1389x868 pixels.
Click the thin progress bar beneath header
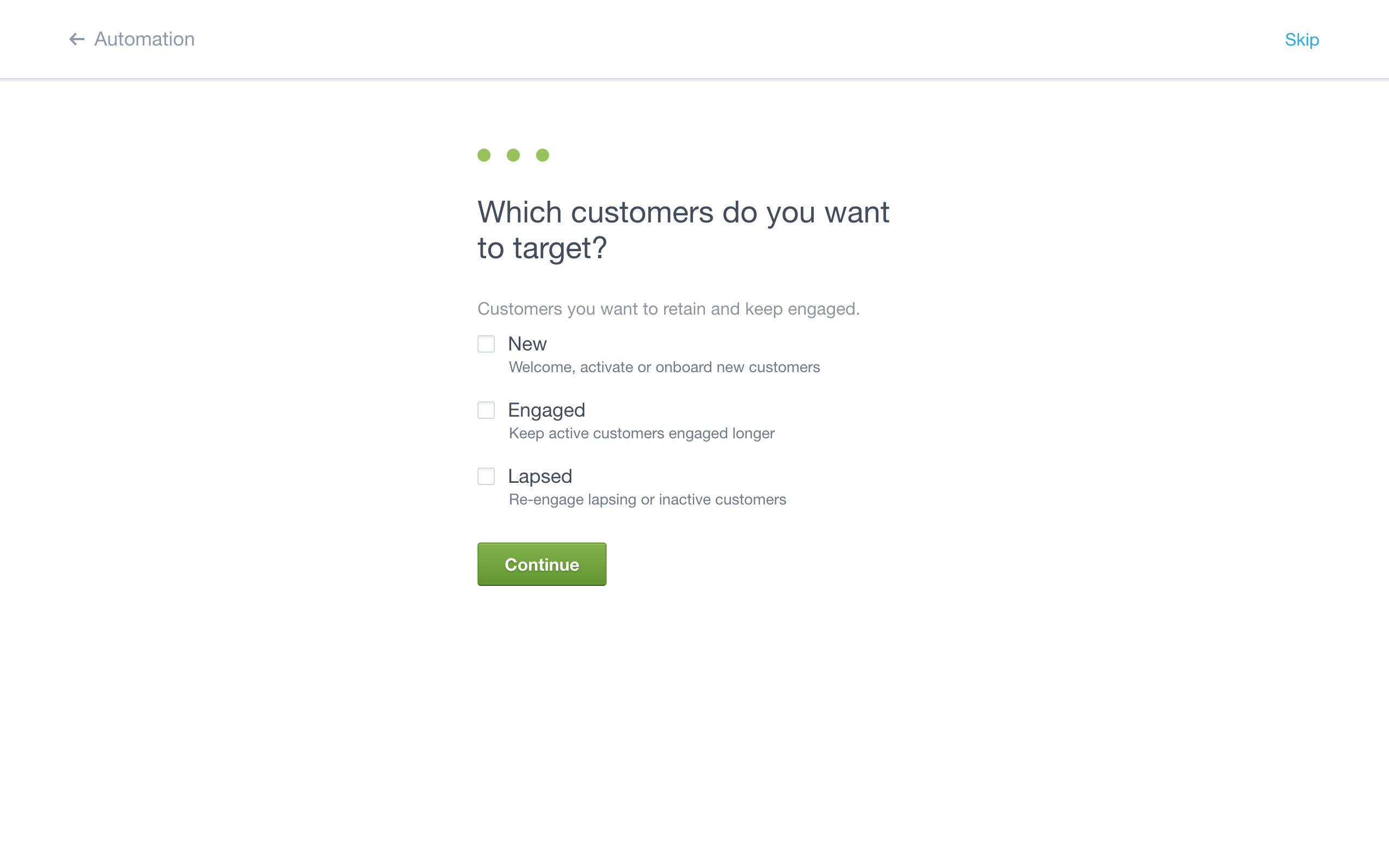point(694,79)
